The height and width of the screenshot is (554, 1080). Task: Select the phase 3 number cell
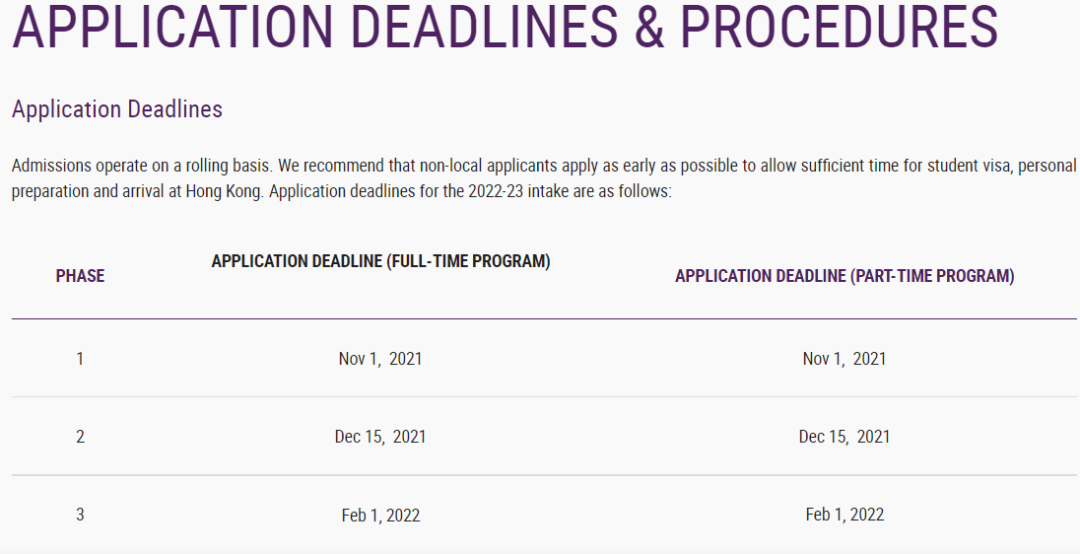tap(80, 514)
